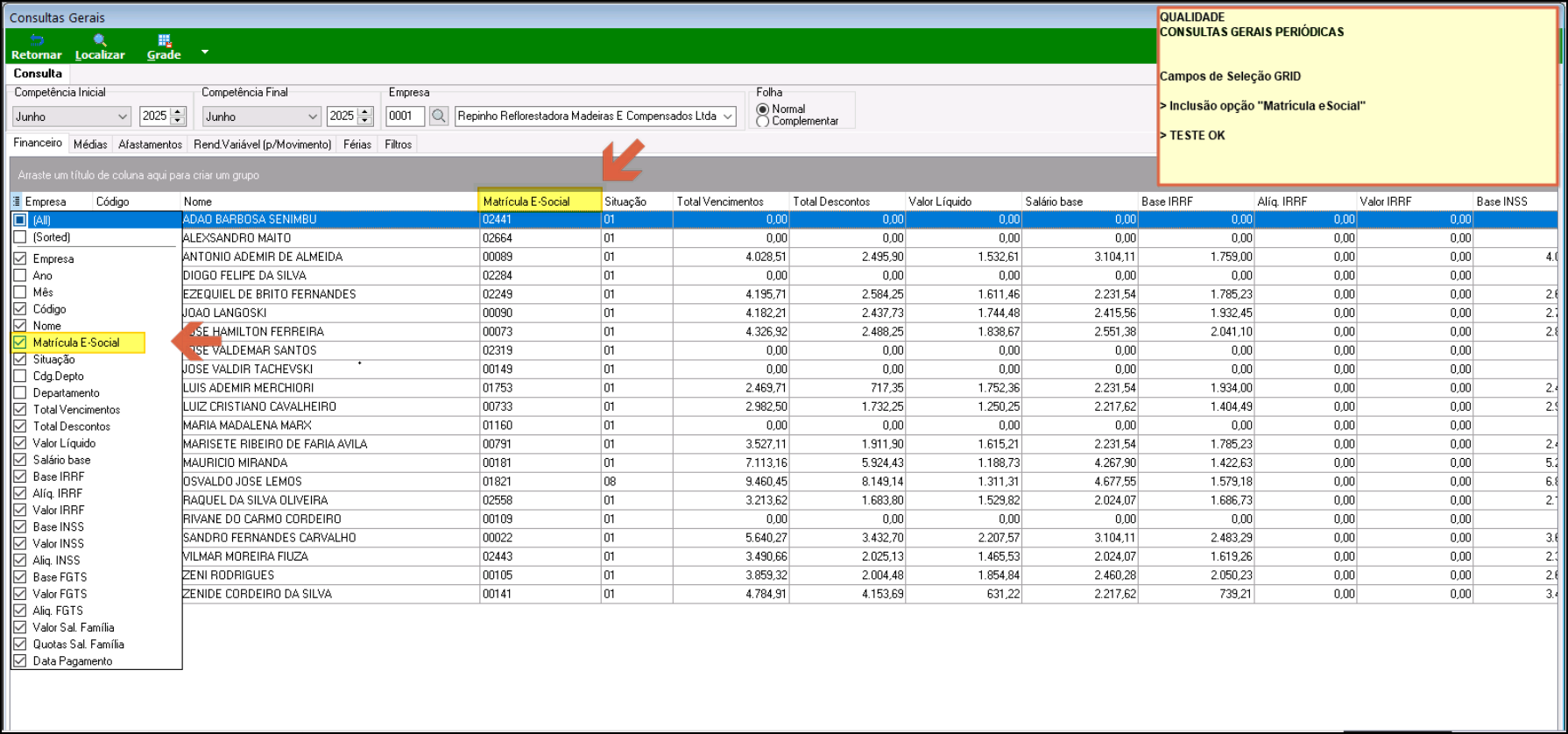Select row ALEXSANDRO MAITO
The height and width of the screenshot is (734, 1568).
(870, 237)
